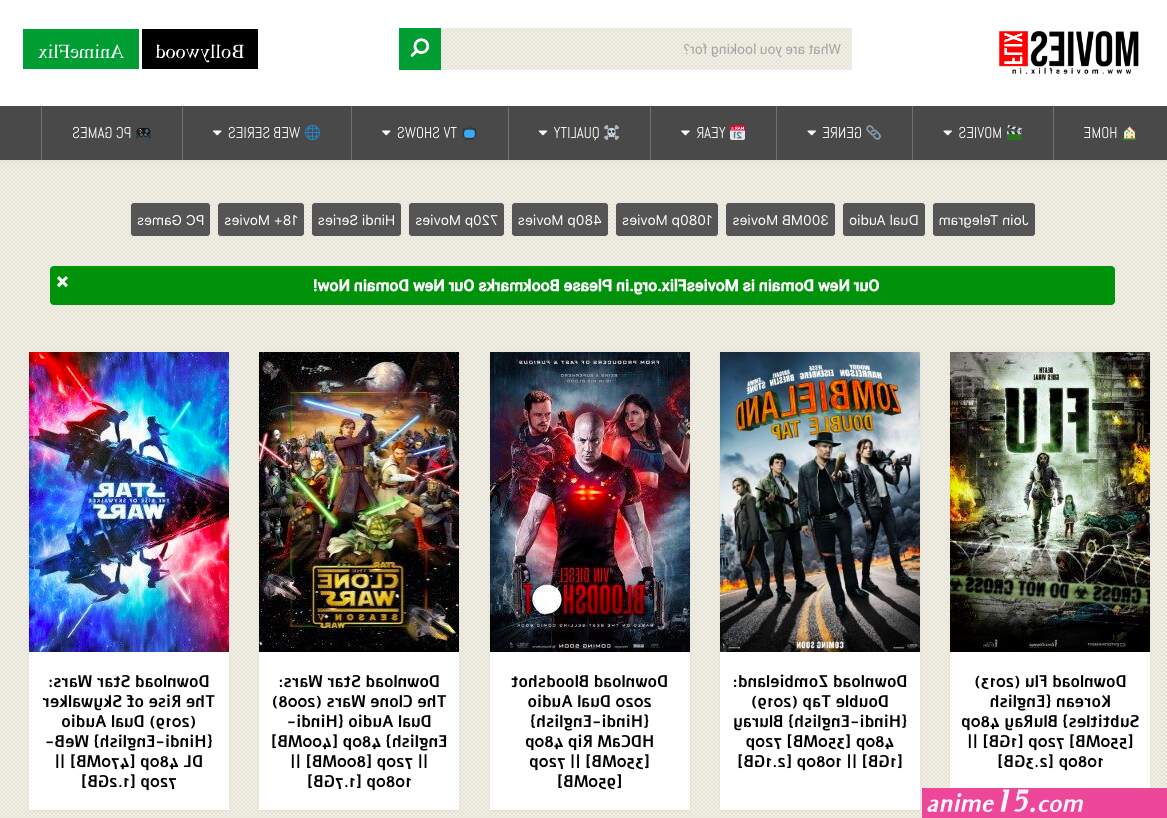Open the Star Wars Rise of Skywalker poster
The height and width of the screenshot is (818, 1167).
click(x=129, y=502)
